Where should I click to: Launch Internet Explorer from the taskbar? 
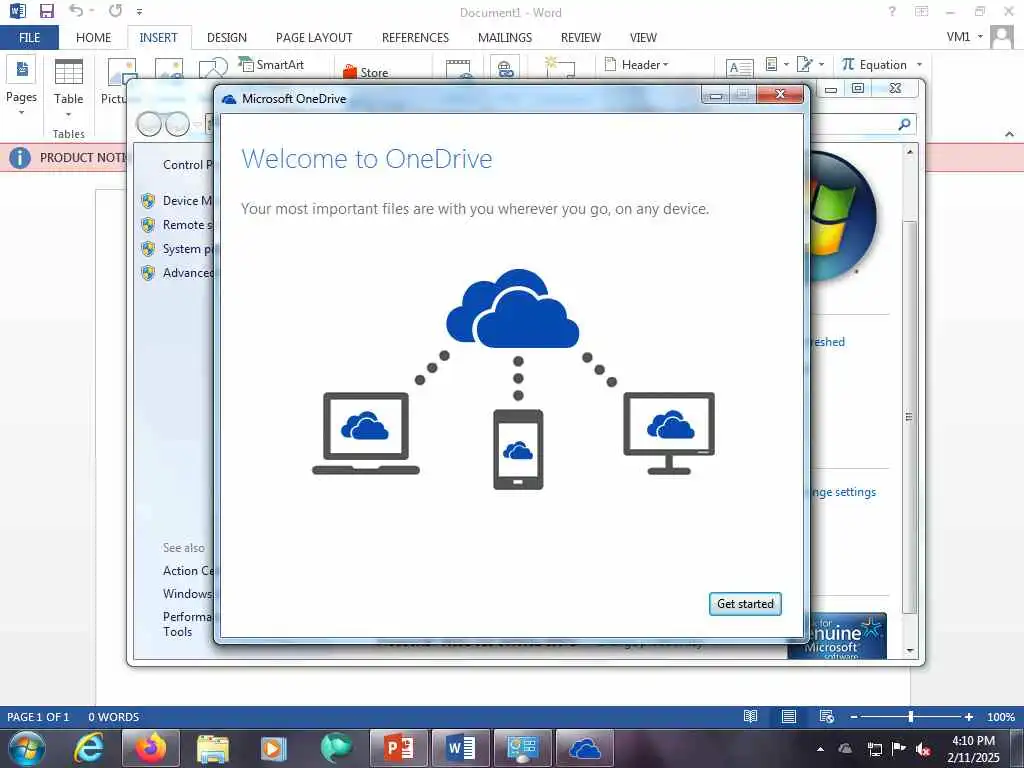[x=88, y=748]
